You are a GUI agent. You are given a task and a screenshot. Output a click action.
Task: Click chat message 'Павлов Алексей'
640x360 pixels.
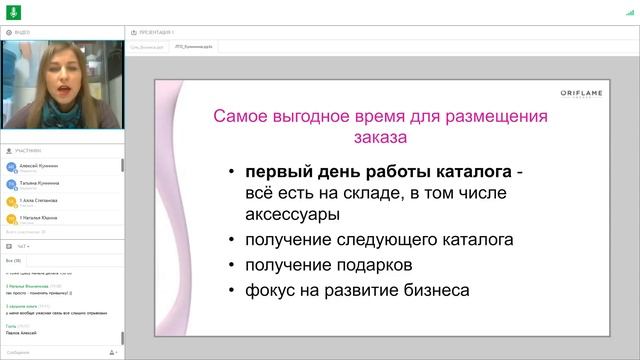21,333
